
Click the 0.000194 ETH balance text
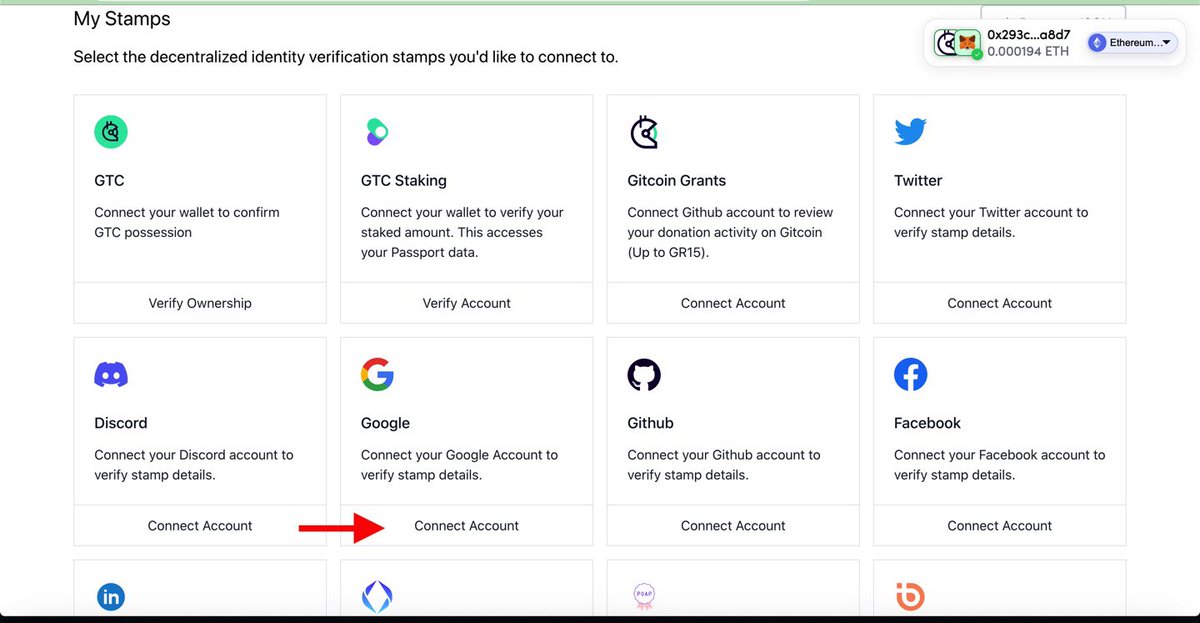(x=1028, y=51)
